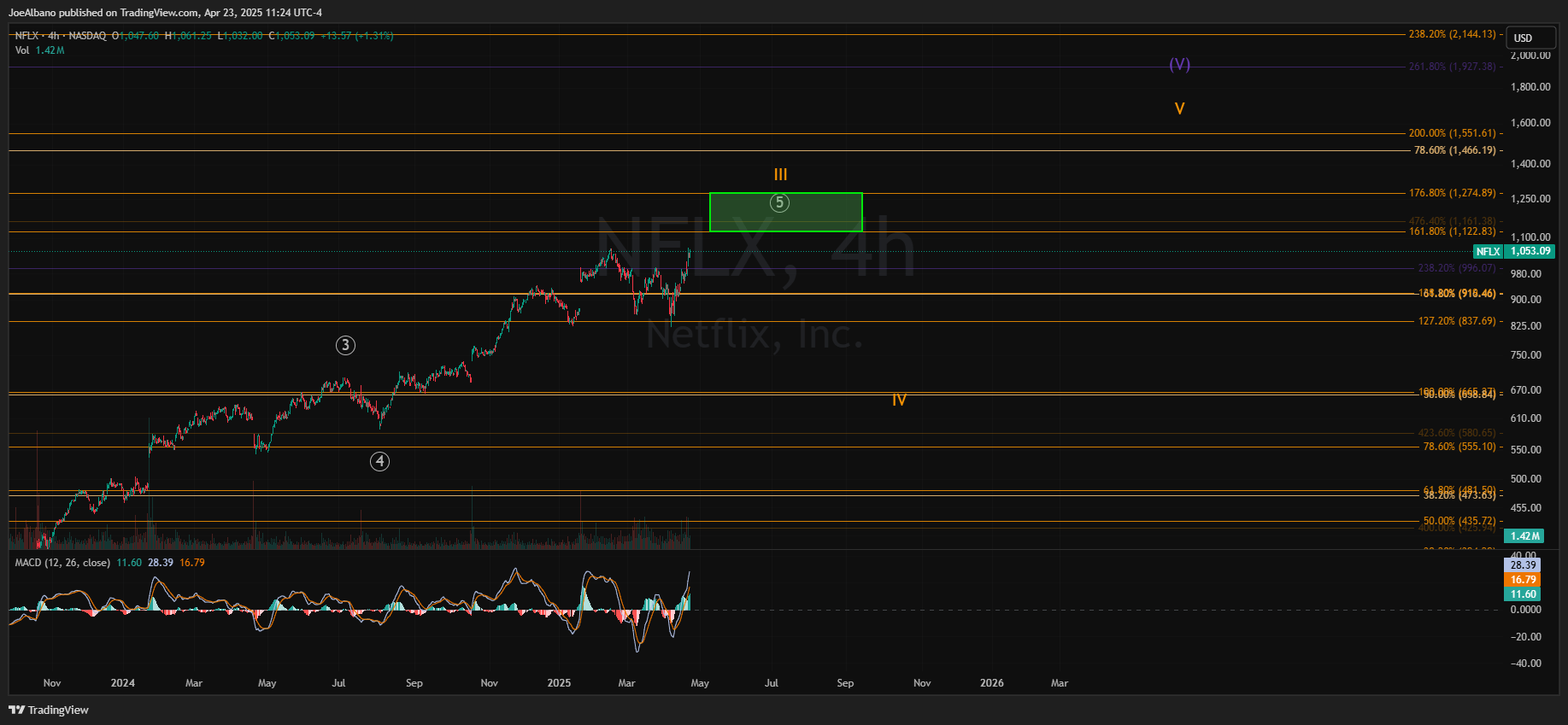
Task: Click the NFLX 1,053.09 current price tag
Action: click(1513, 251)
